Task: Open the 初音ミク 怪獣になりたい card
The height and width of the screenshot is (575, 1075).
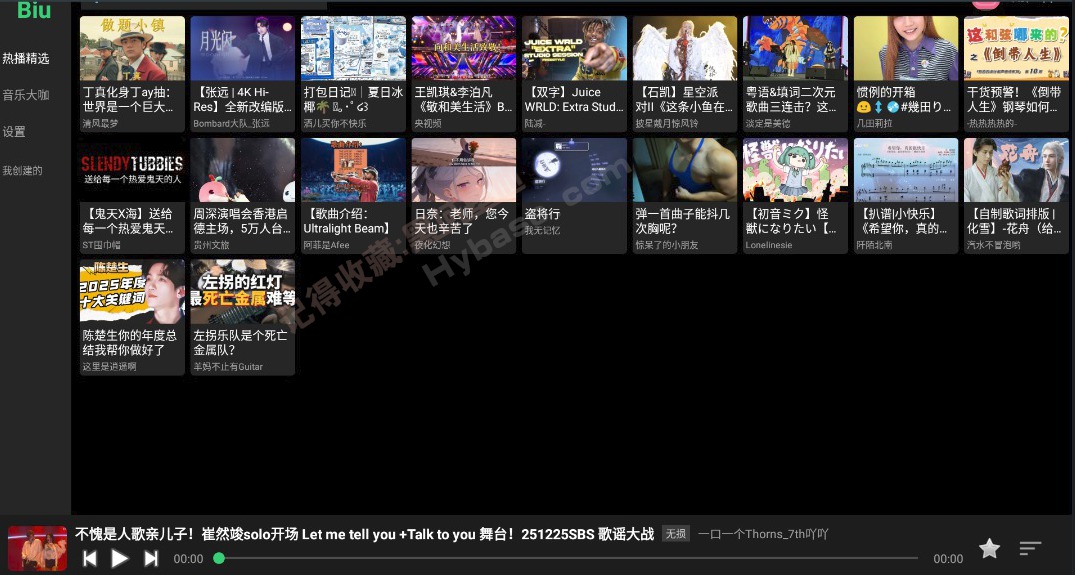Action: pyautogui.click(x=795, y=196)
